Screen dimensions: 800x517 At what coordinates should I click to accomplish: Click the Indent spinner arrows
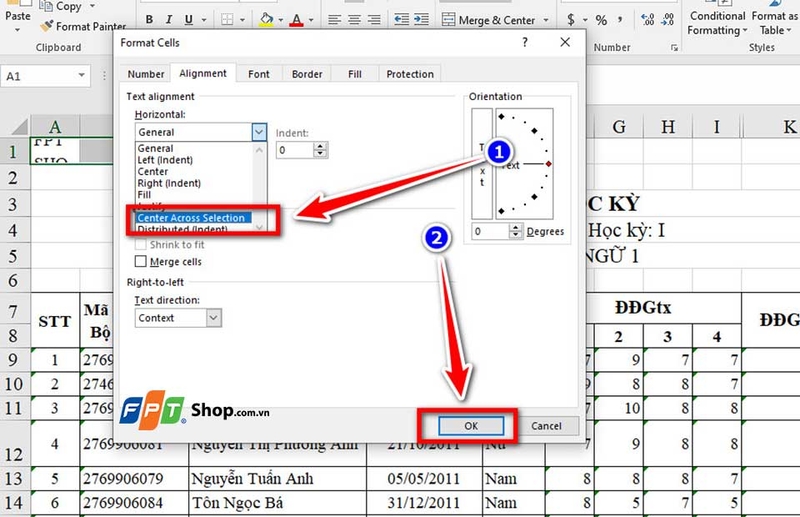(320, 150)
